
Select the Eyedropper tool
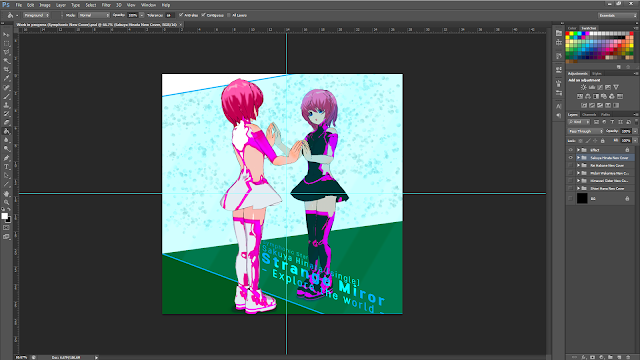[7, 78]
